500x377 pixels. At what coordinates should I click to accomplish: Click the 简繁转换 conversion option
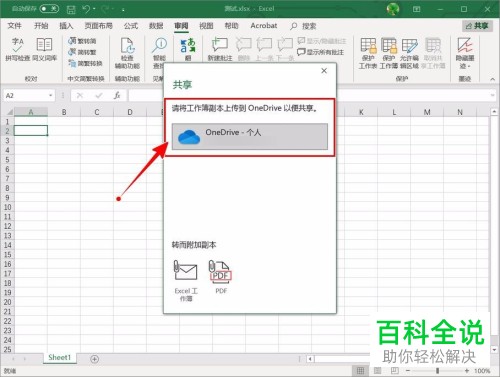[x=85, y=63]
